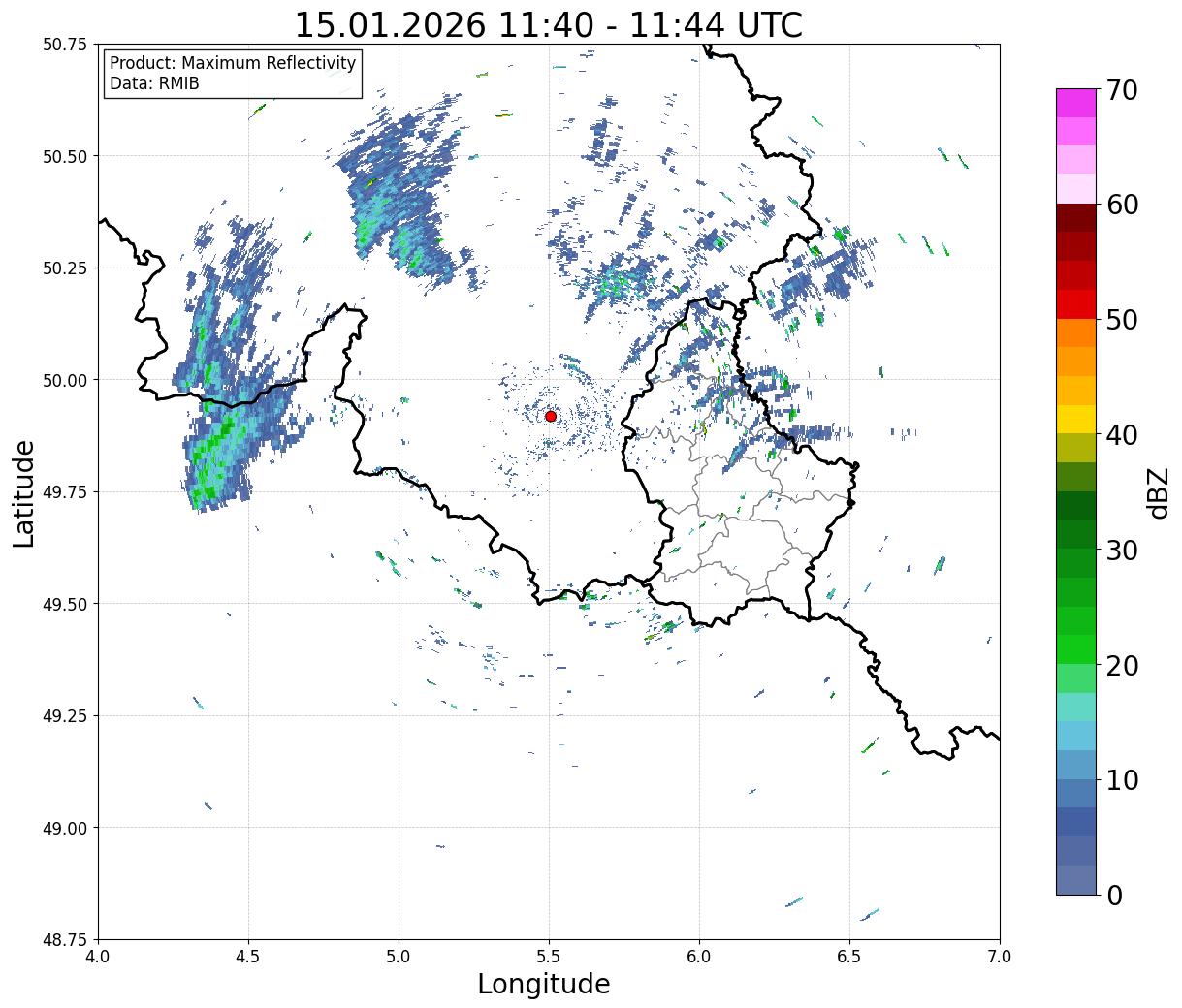Select the 'Product: Maximum Reflectivity' text

point(233,63)
